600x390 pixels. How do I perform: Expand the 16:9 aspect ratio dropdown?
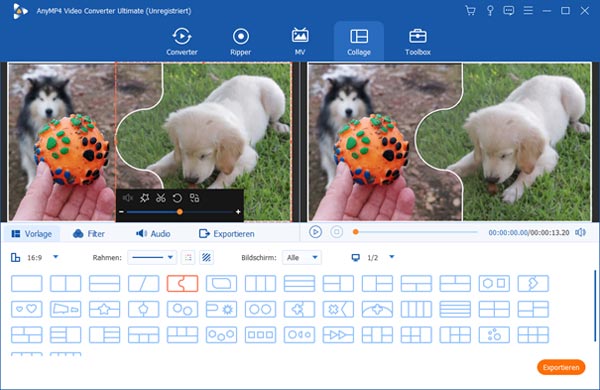point(56,257)
